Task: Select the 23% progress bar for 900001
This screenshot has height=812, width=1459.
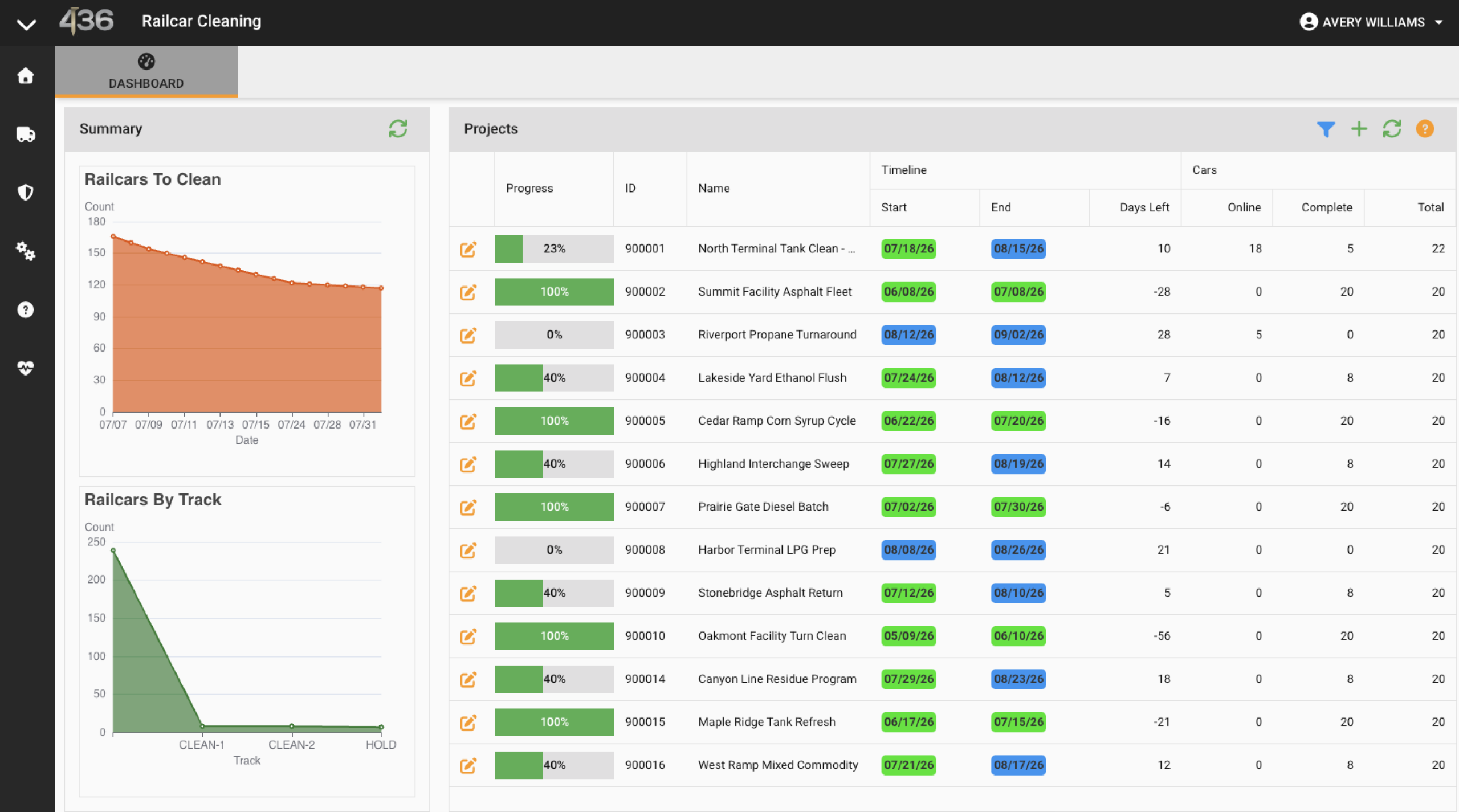Action: [x=554, y=249]
